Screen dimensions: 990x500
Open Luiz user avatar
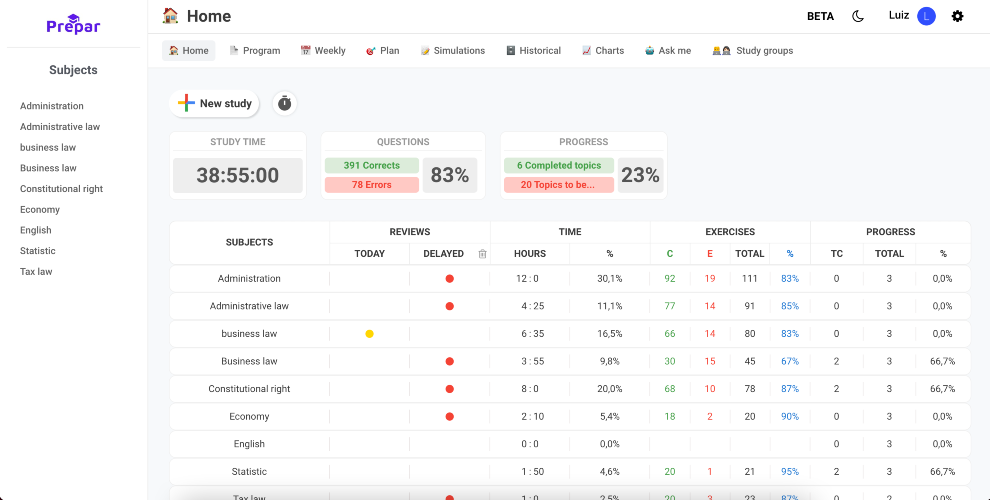click(x=926, y=16)
